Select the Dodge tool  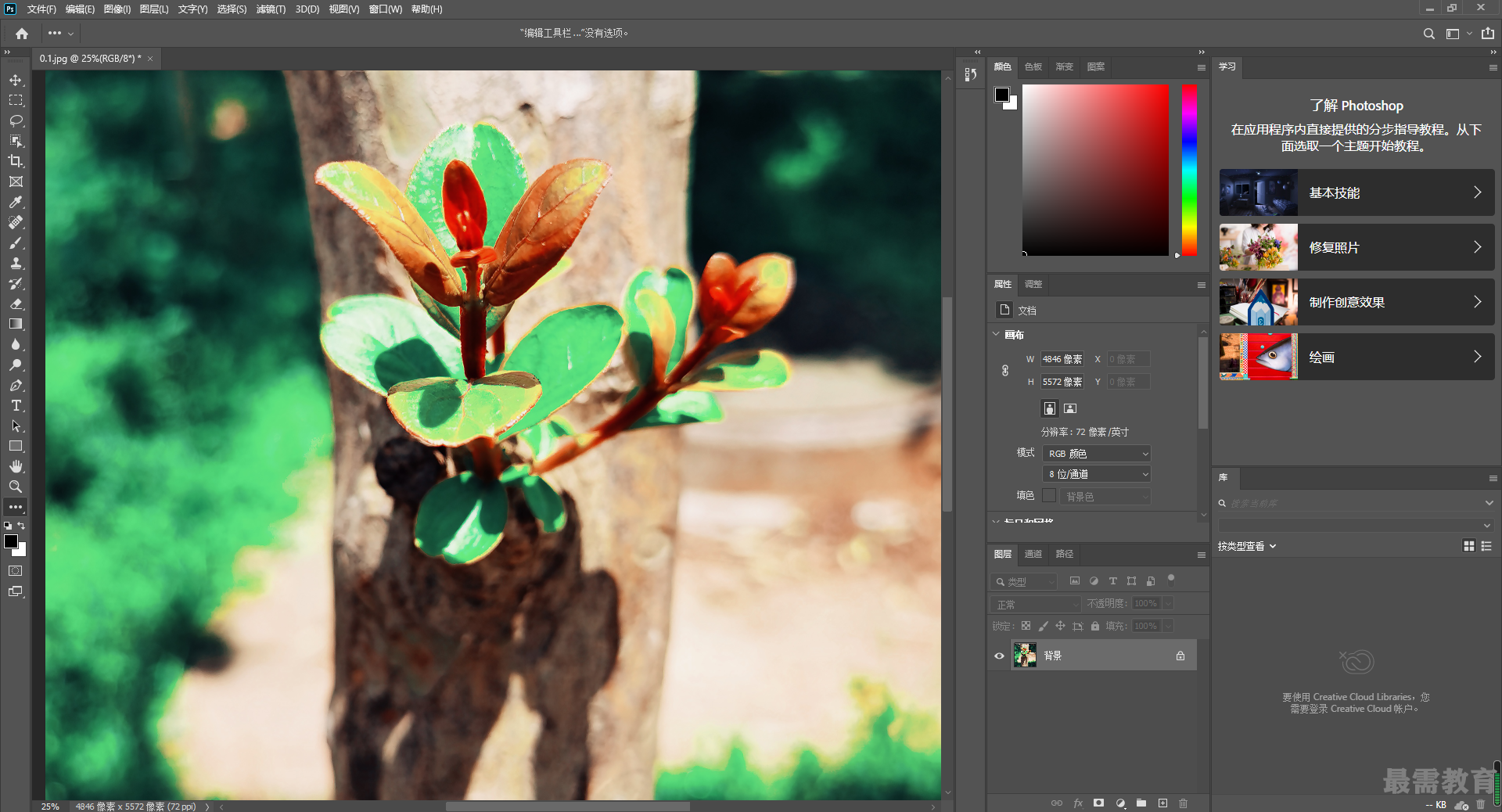(16, 365)
